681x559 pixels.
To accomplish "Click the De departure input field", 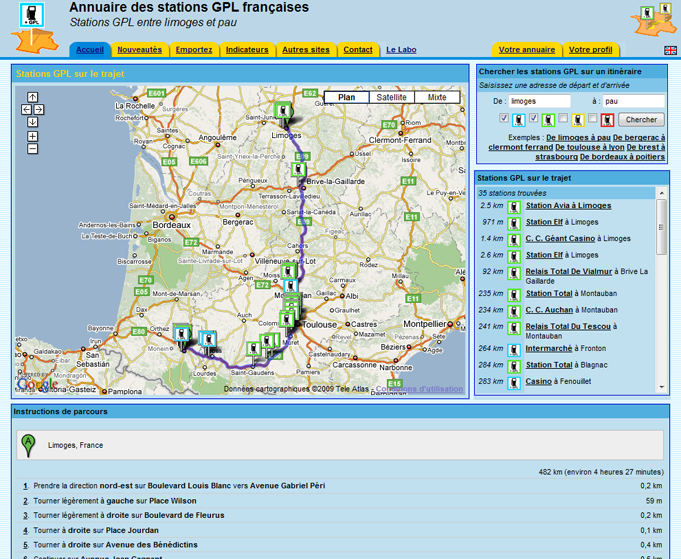I will [x=539, y=101].
